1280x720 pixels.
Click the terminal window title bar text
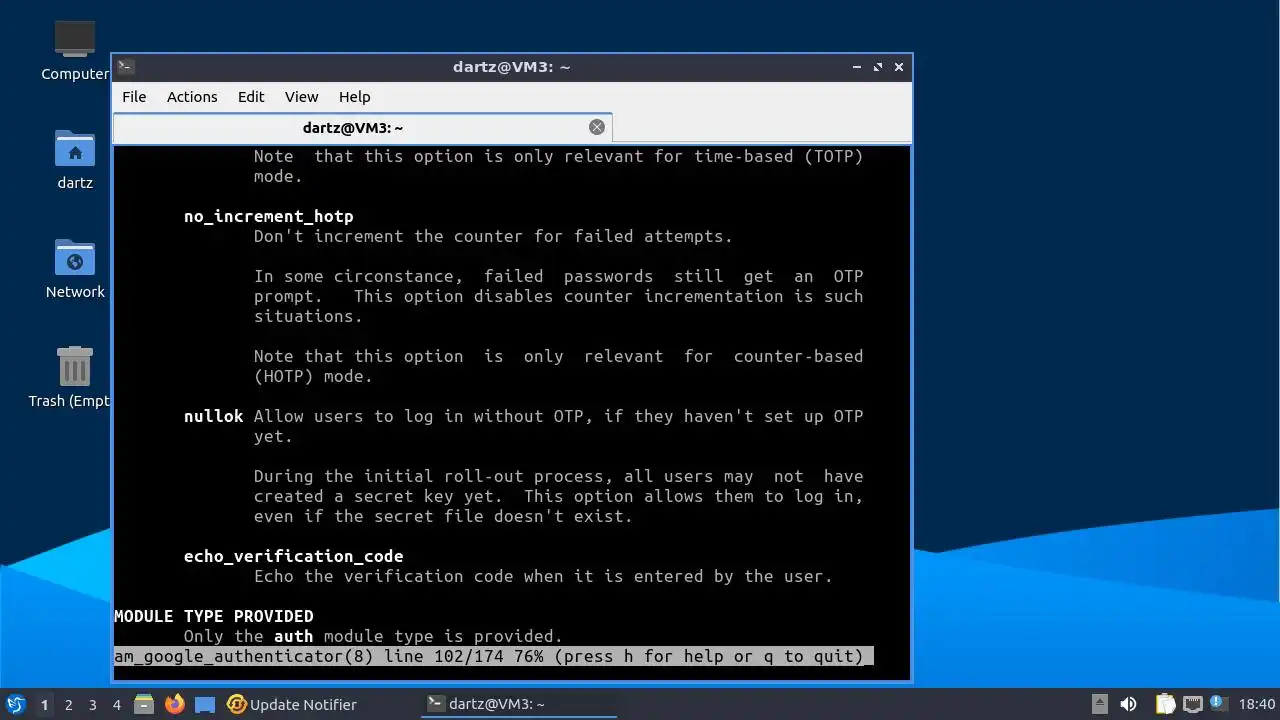(511, 67)
